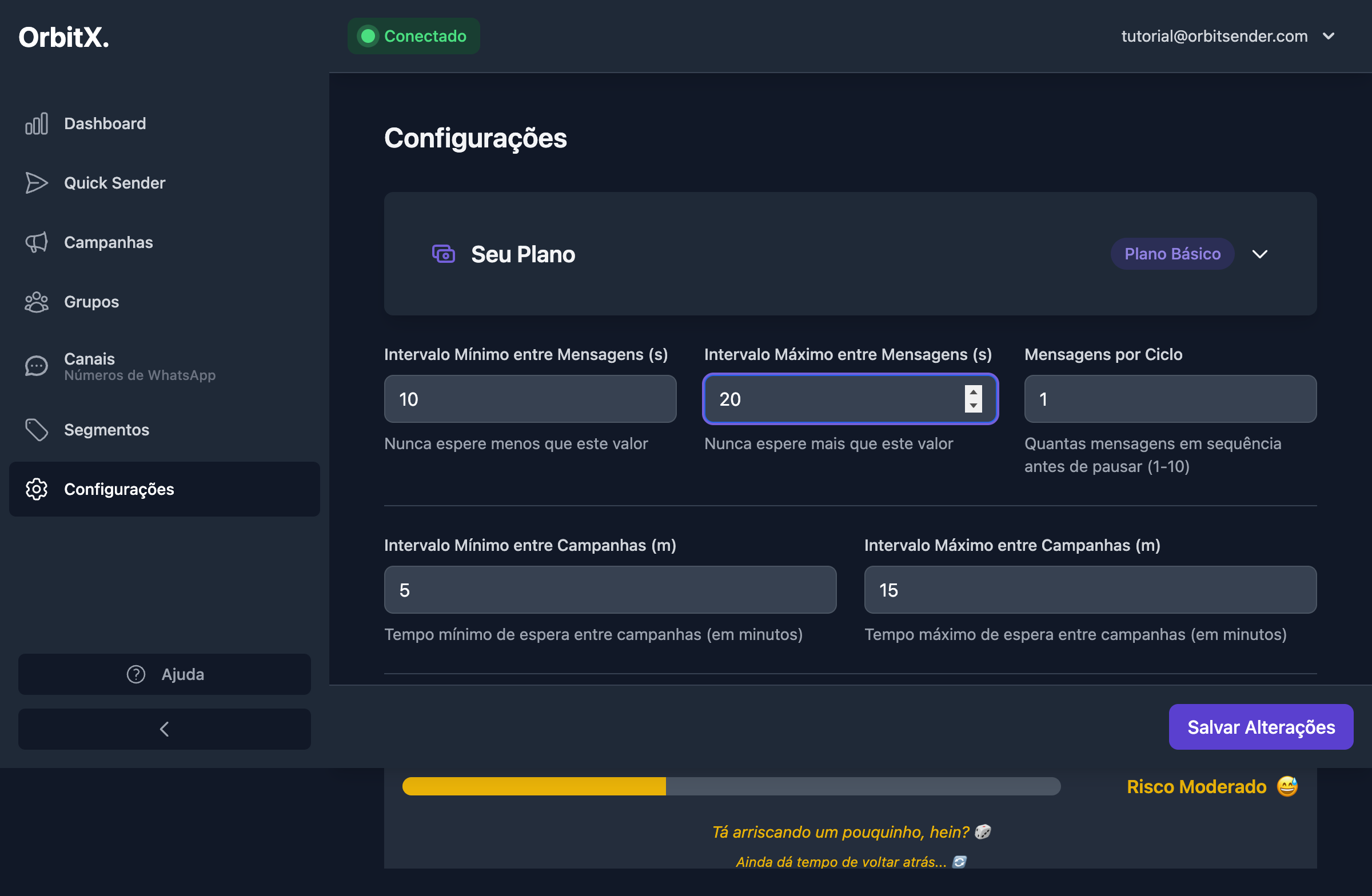The image size is (1372, 896).
Task: Open the Campanhas menu entry
Action: tap(109, 242)
